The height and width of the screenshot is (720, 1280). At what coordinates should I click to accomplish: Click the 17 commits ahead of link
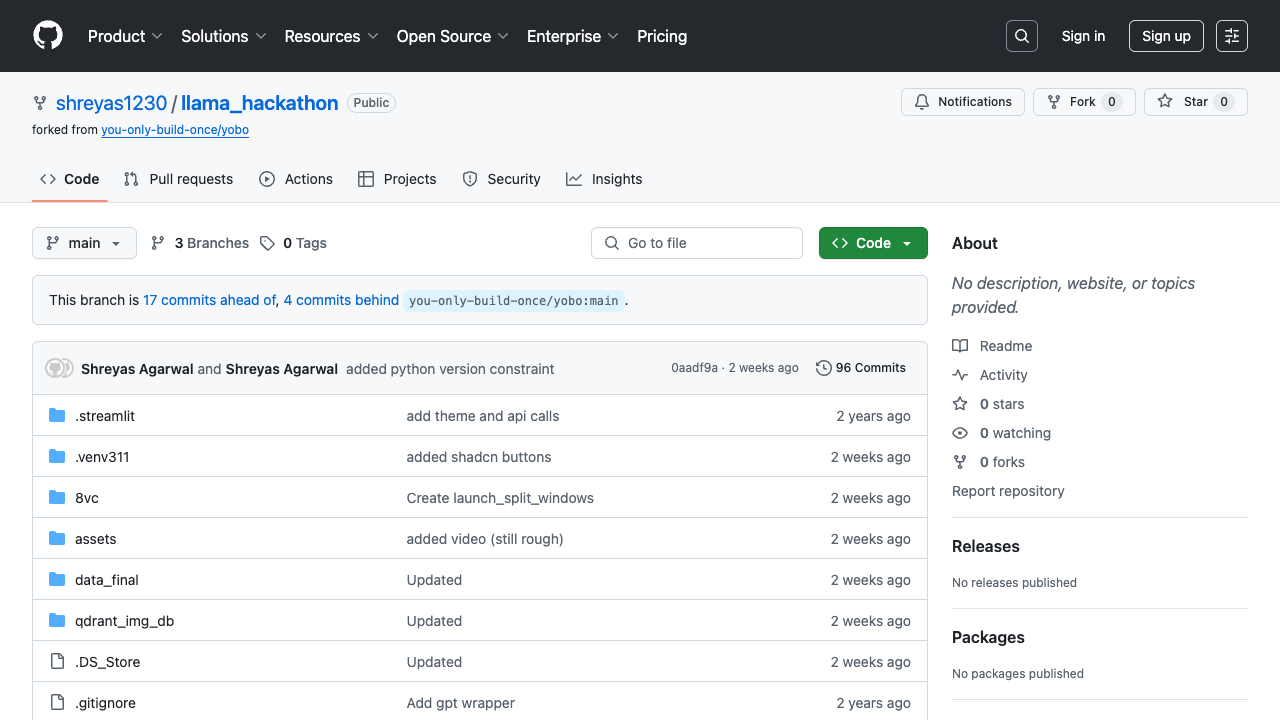point(209,300)
